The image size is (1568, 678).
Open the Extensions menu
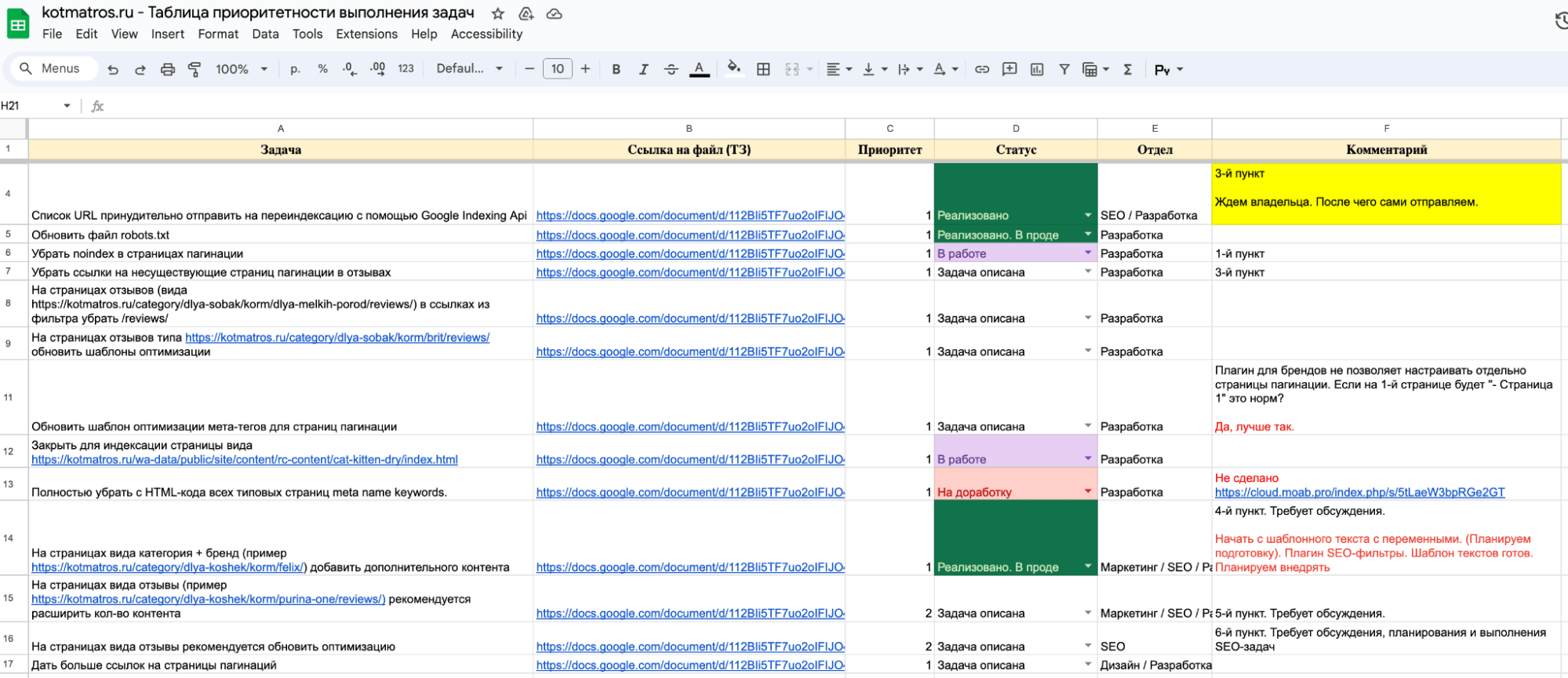[x=366, y=34]
